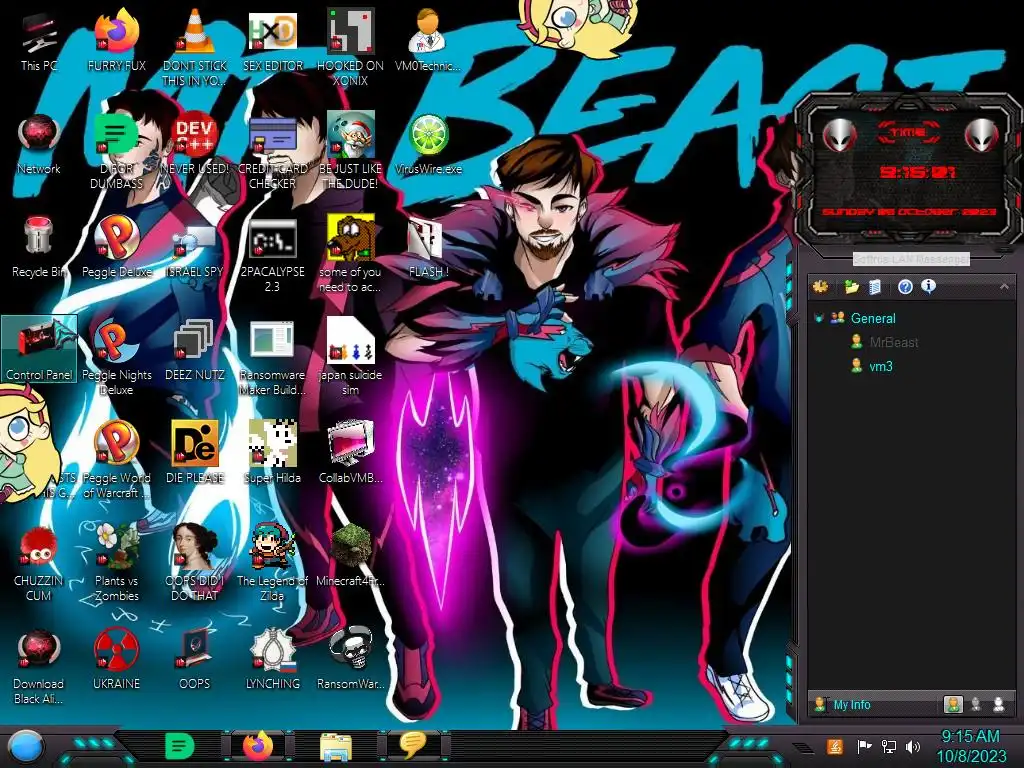Select the 2PACALYPSE 2.3 console icon
This screenshot has height=768, width=1024.
[273, 255]
